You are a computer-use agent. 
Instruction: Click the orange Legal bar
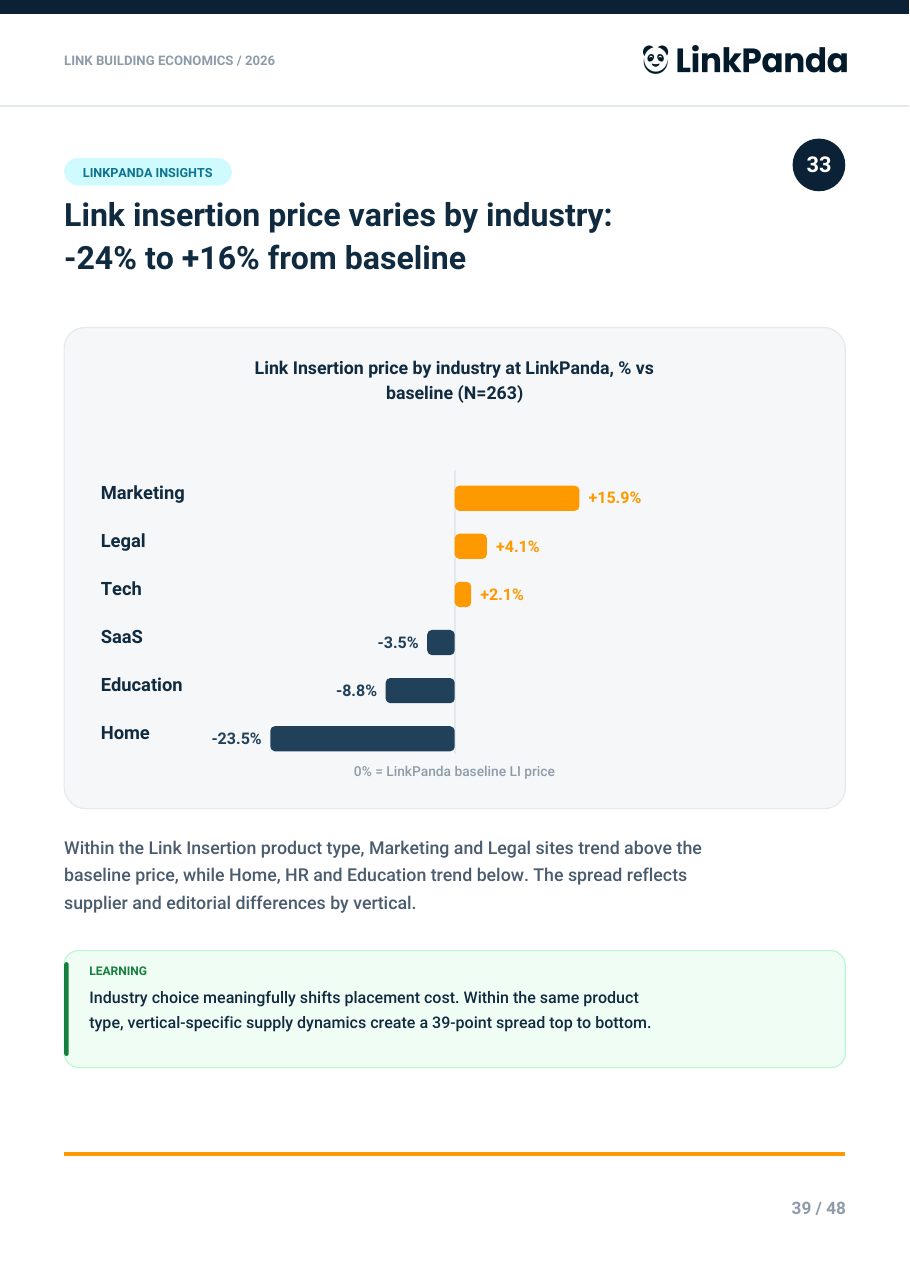(471, 546)
